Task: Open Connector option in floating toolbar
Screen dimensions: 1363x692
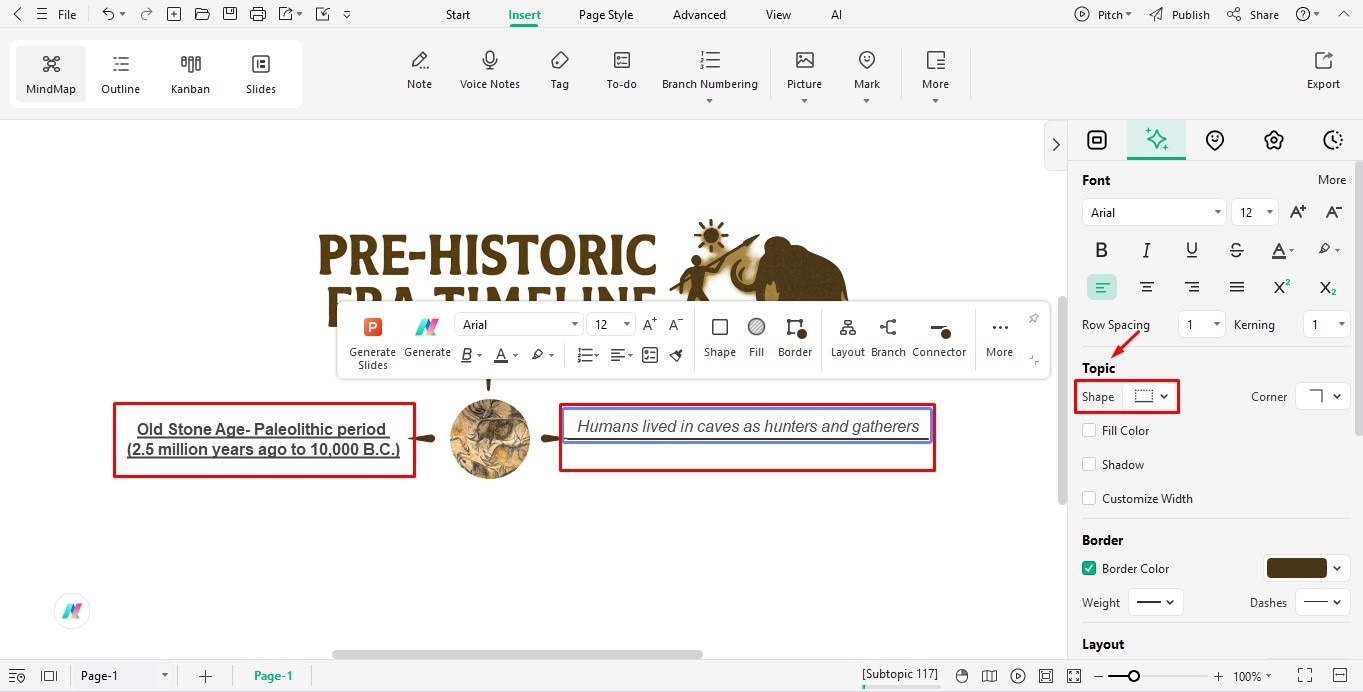Action: click(939, 337)
